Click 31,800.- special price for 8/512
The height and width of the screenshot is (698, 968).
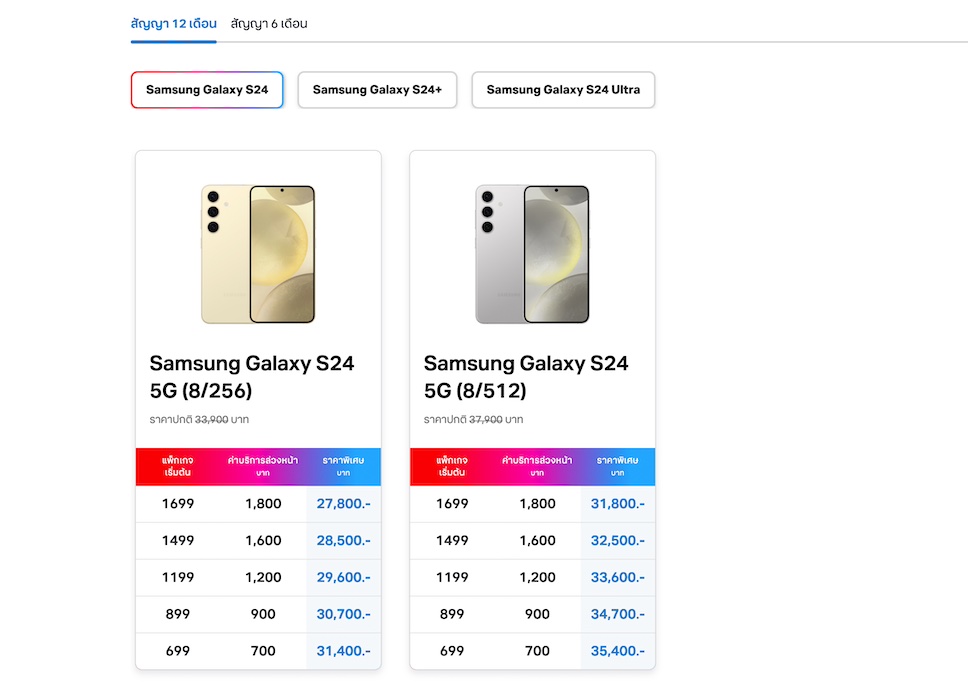click(617, 504)
